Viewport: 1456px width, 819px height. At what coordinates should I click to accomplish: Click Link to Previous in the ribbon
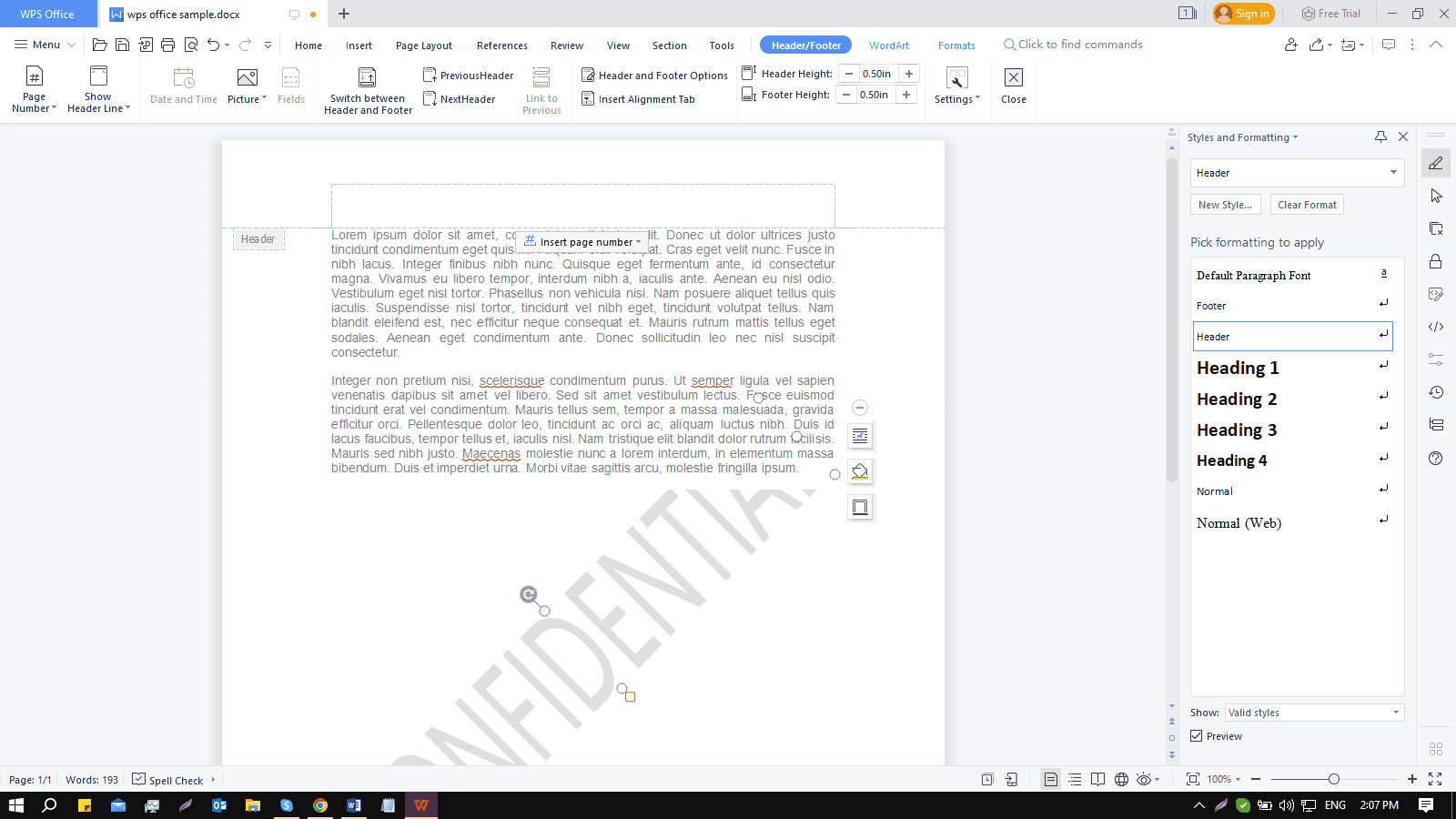click(541, 87)
